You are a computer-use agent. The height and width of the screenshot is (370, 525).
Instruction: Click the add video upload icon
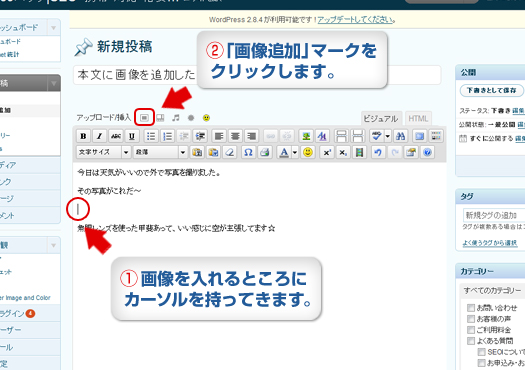click(x=160, y=118)
